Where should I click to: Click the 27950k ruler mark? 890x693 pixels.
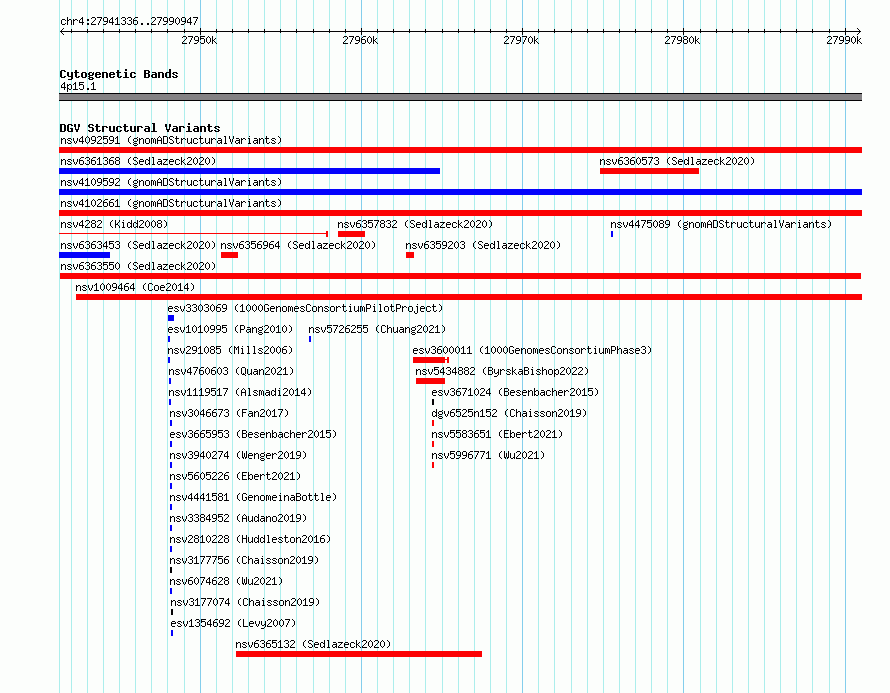click(199, 40)
